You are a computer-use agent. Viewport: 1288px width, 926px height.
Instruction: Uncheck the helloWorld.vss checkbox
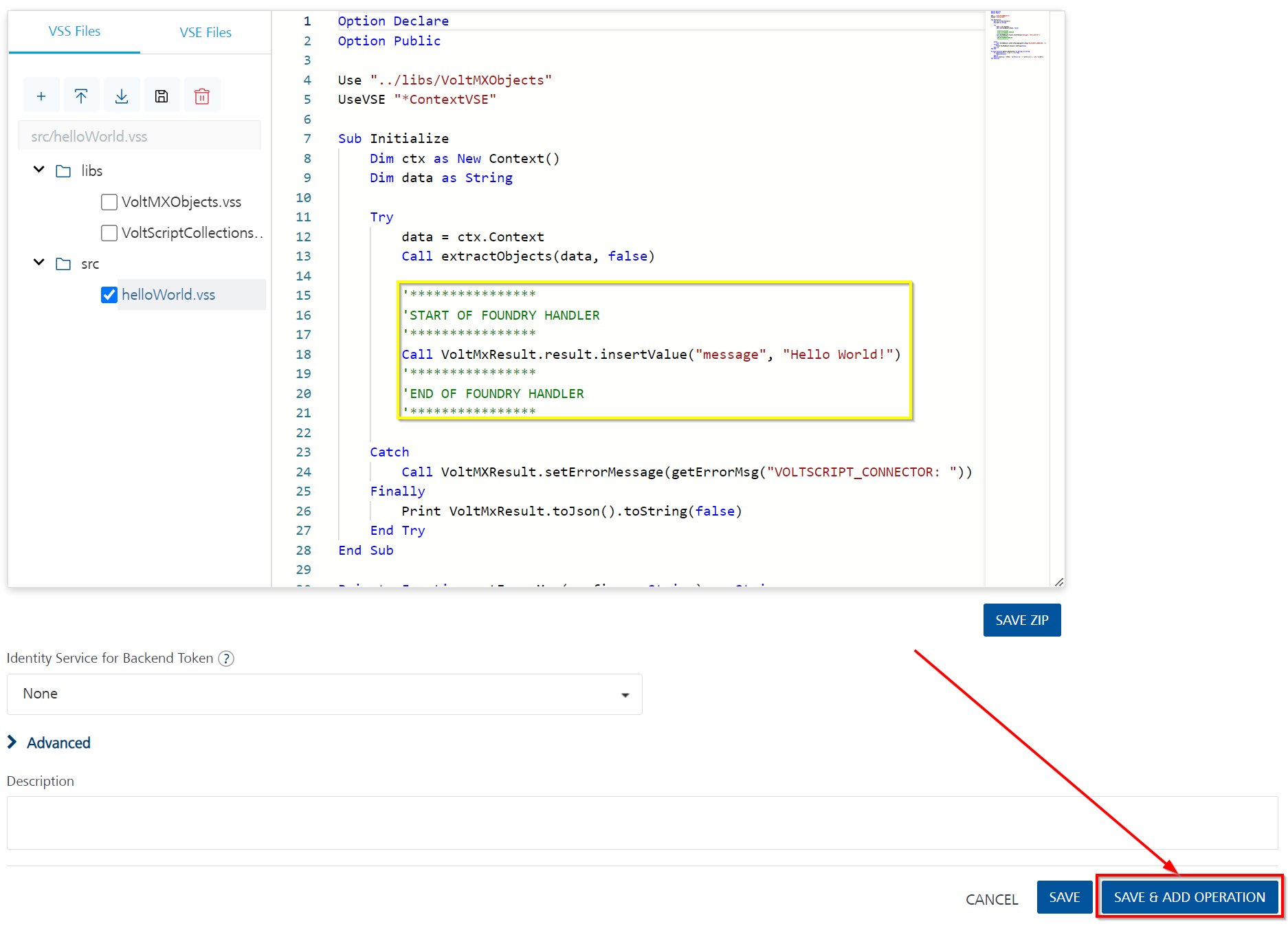click(x=109, y=295)
